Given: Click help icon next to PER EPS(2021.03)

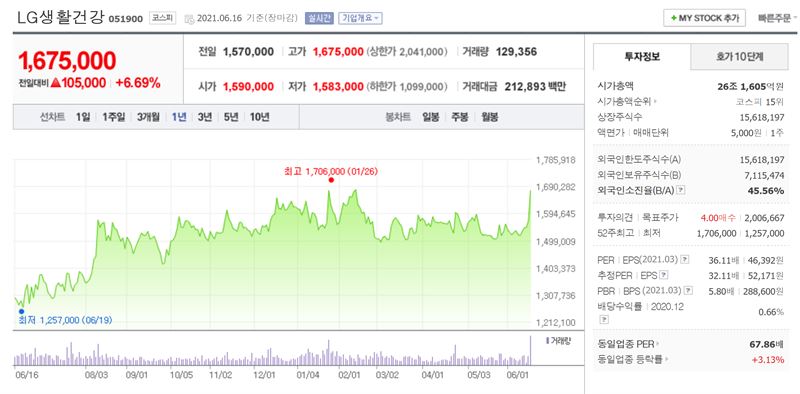Looking at the screenshot, I should (x=685, y=260).
